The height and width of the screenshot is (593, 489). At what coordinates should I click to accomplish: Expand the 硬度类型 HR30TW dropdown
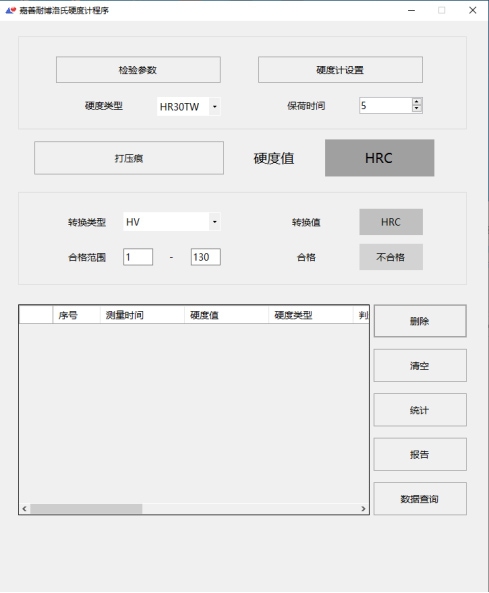pyautogui.click(x=214, y=107)
